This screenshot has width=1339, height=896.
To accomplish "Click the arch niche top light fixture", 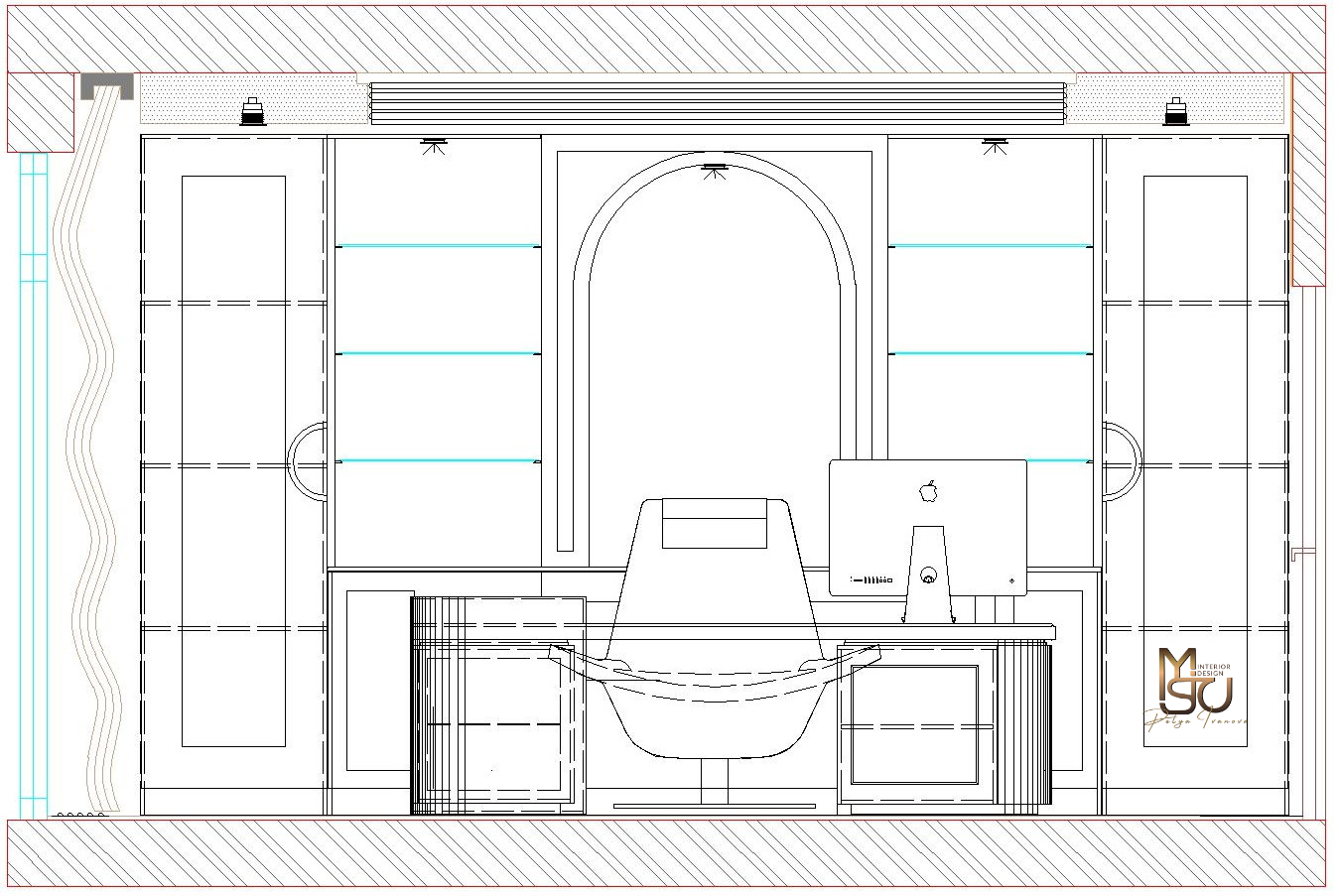I will pyautogui.click(x=715, y=171).
